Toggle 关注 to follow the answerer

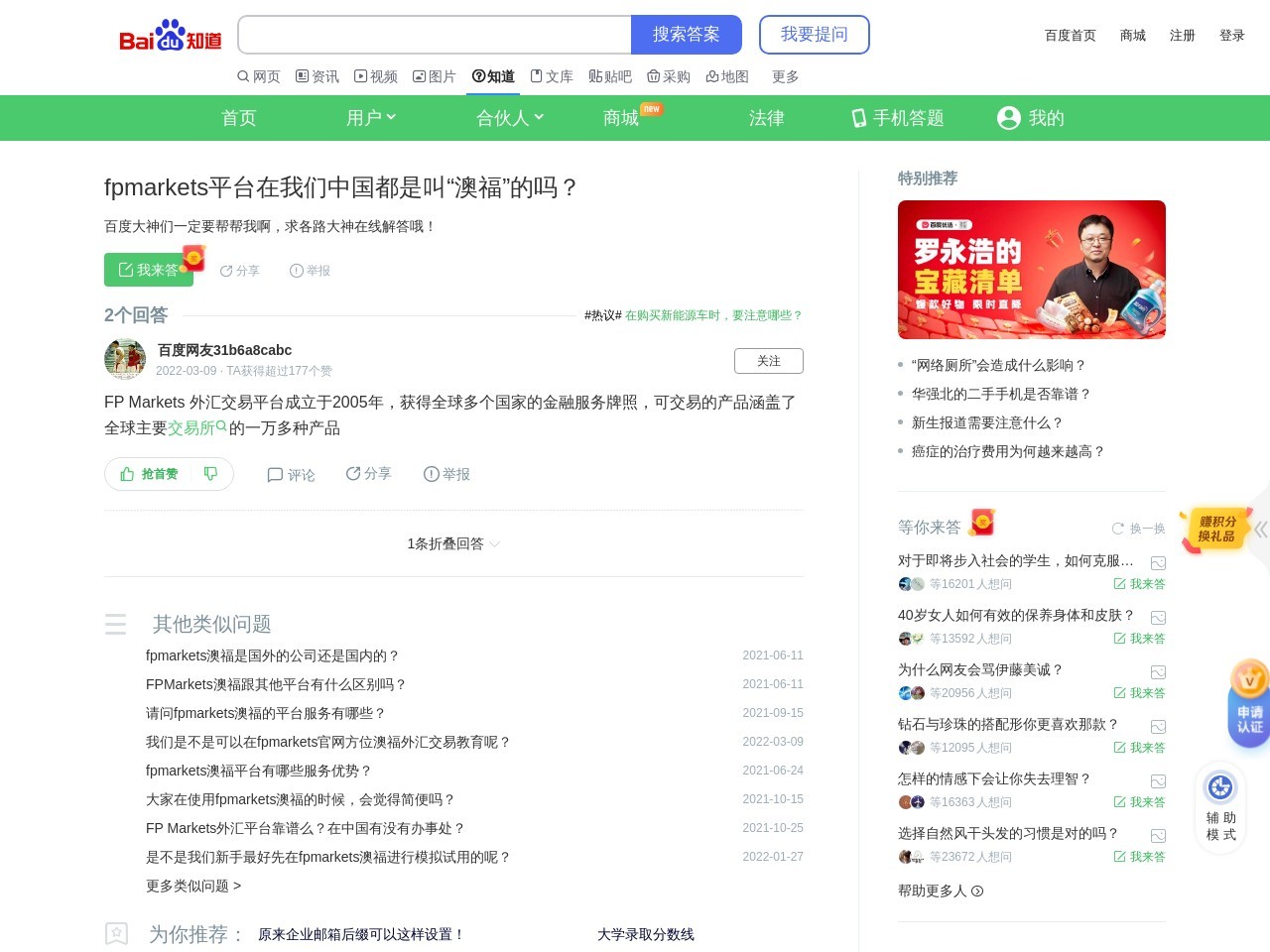pos(769,361)
